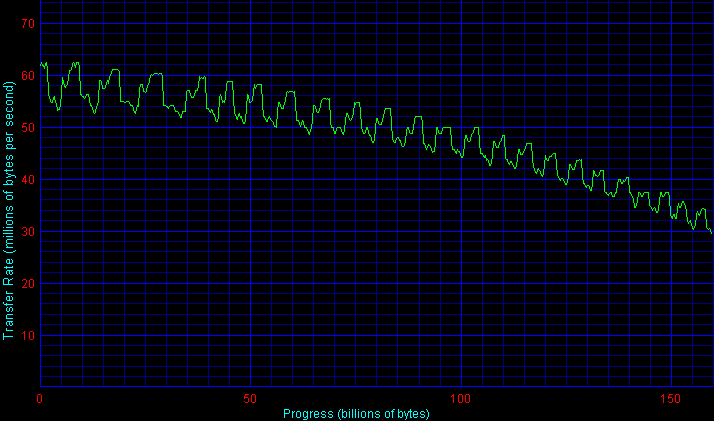Click the tallest green peak near the graph's start

click(75, 62)
